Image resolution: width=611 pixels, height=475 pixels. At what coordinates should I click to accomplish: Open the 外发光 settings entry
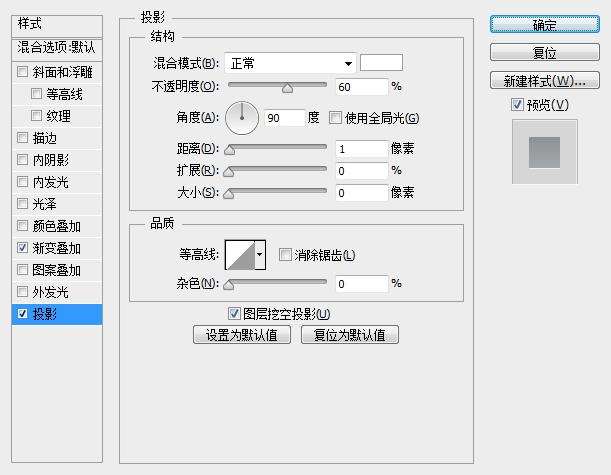51,292
